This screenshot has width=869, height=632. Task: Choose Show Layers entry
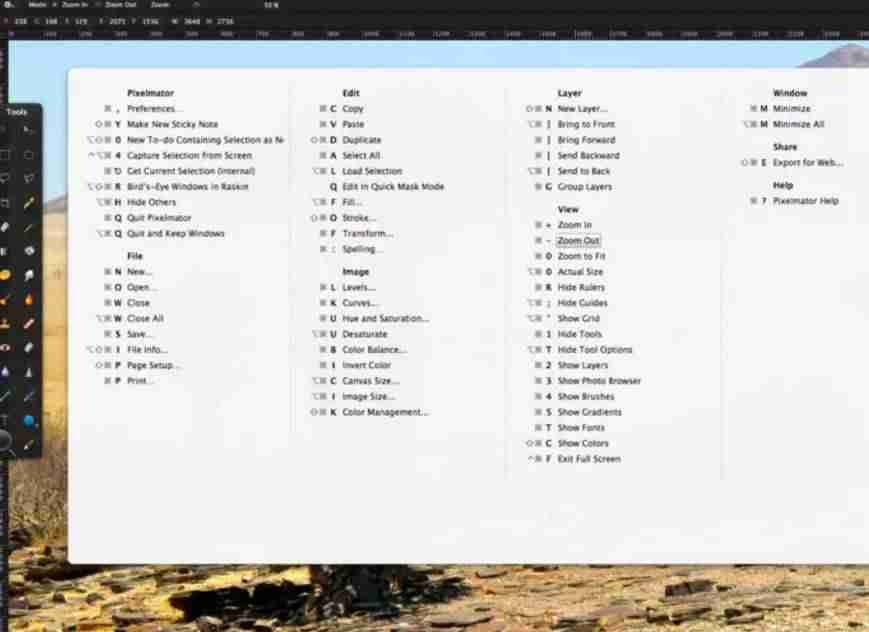coord(582,365)
